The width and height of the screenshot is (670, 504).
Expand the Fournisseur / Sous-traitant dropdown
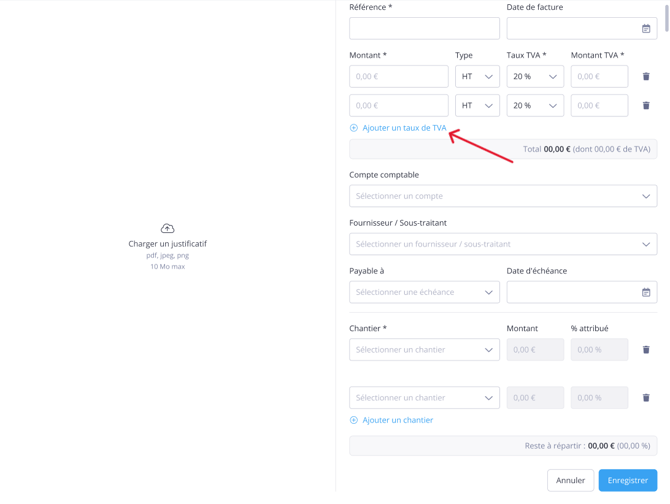pos(503,245)
